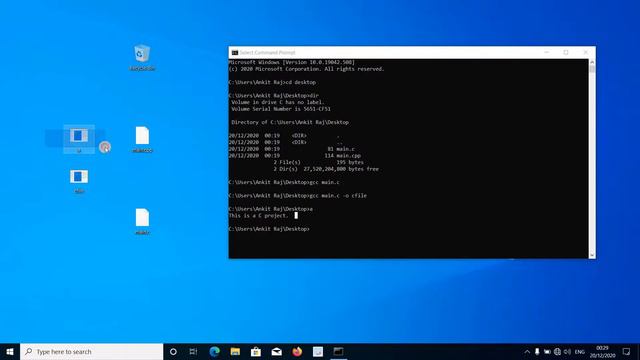The width and height of the screenshot is (640, 360).
Task: Click the battery tray icon
Action: click(x=547, y=351)
